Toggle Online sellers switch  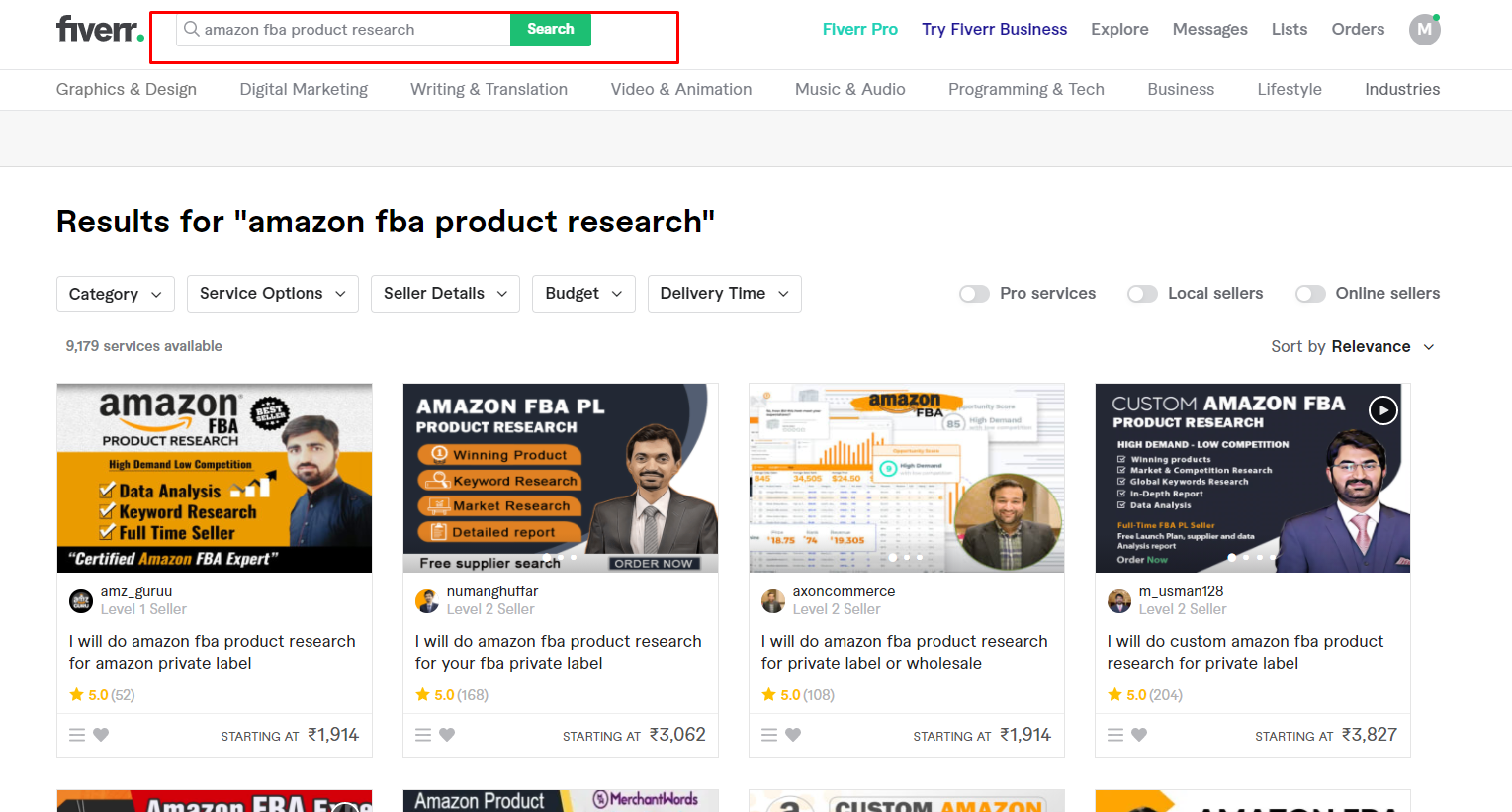click(1310, 294)
